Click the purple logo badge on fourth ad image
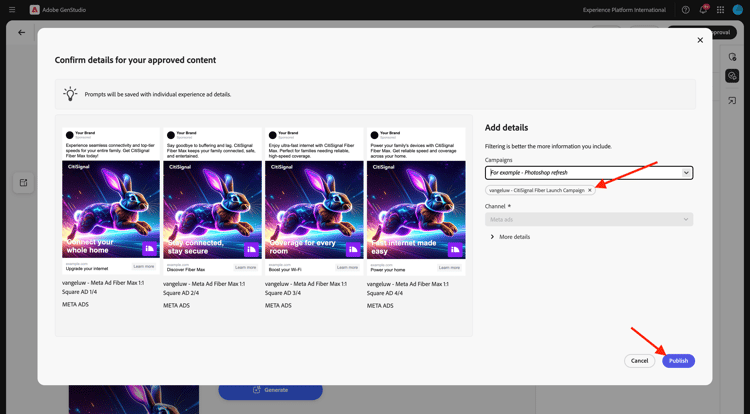 455,249
